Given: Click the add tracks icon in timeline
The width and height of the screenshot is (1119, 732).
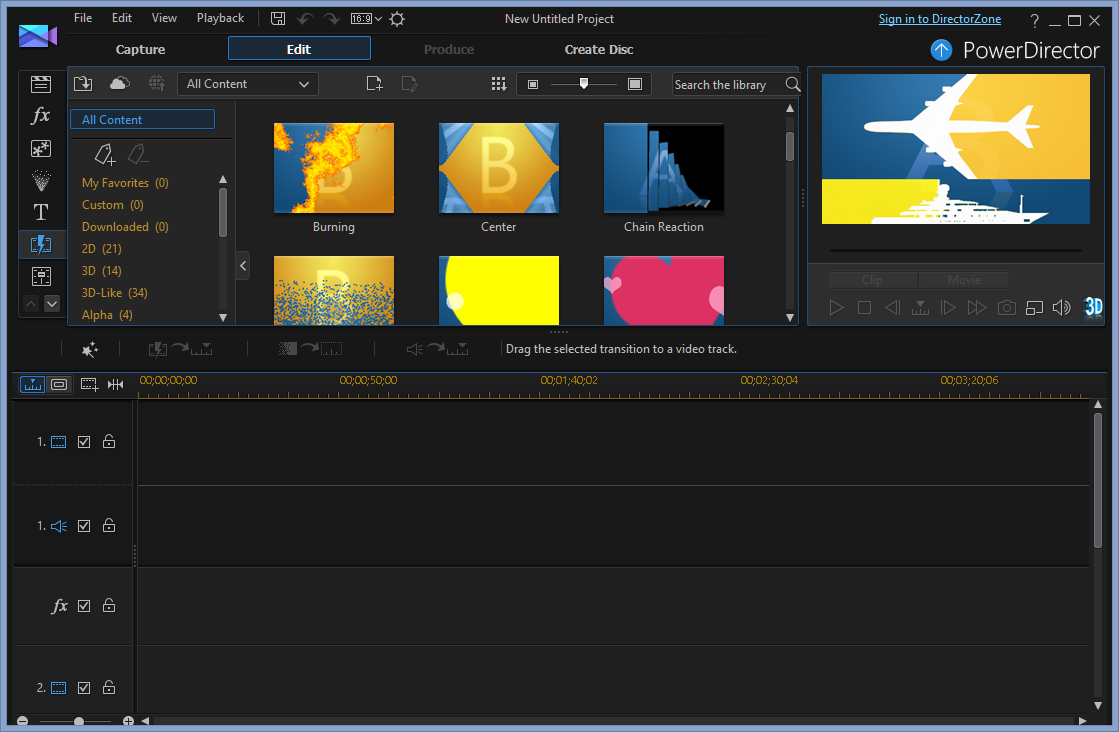Looking at the screenshot, I should point(89,385).
